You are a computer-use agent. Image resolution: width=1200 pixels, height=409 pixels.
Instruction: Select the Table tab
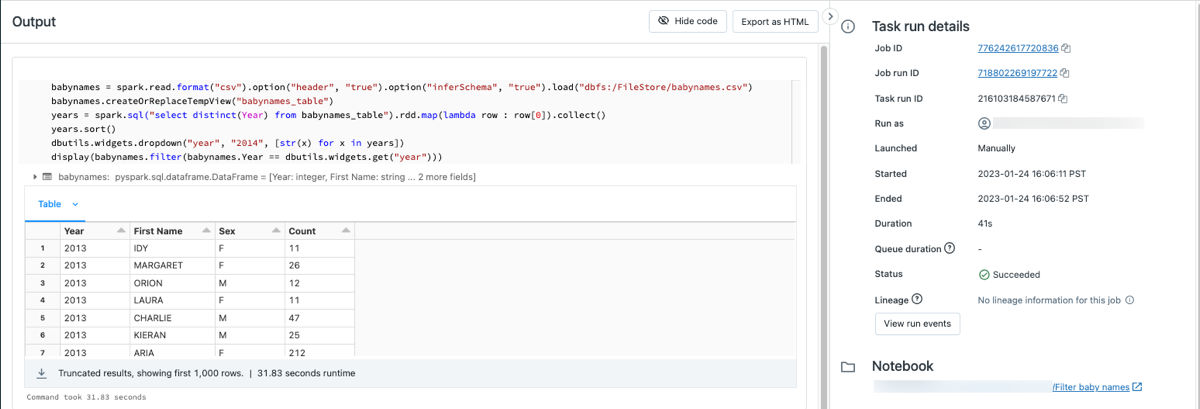(49, 204)
